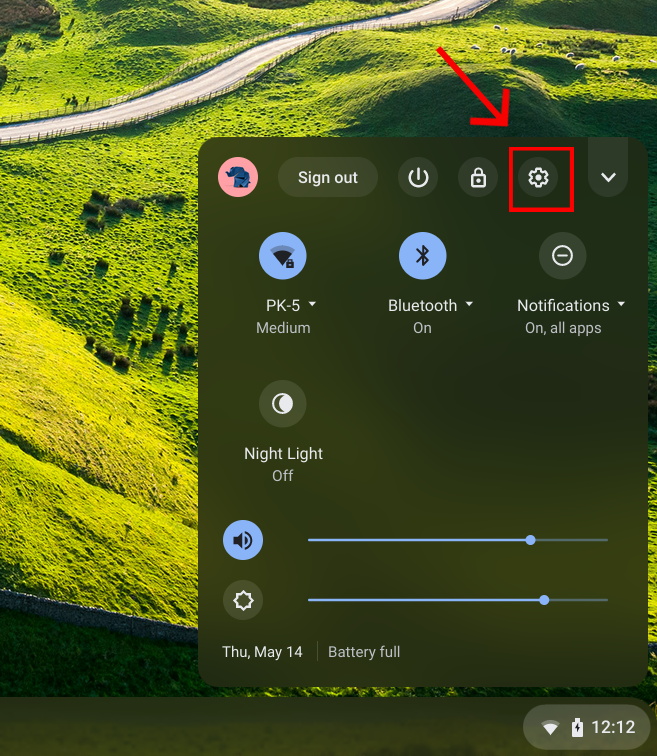Collapse the quick settings panel chevron
This screenshot has width=657, height=756.
tap(608, 177)
